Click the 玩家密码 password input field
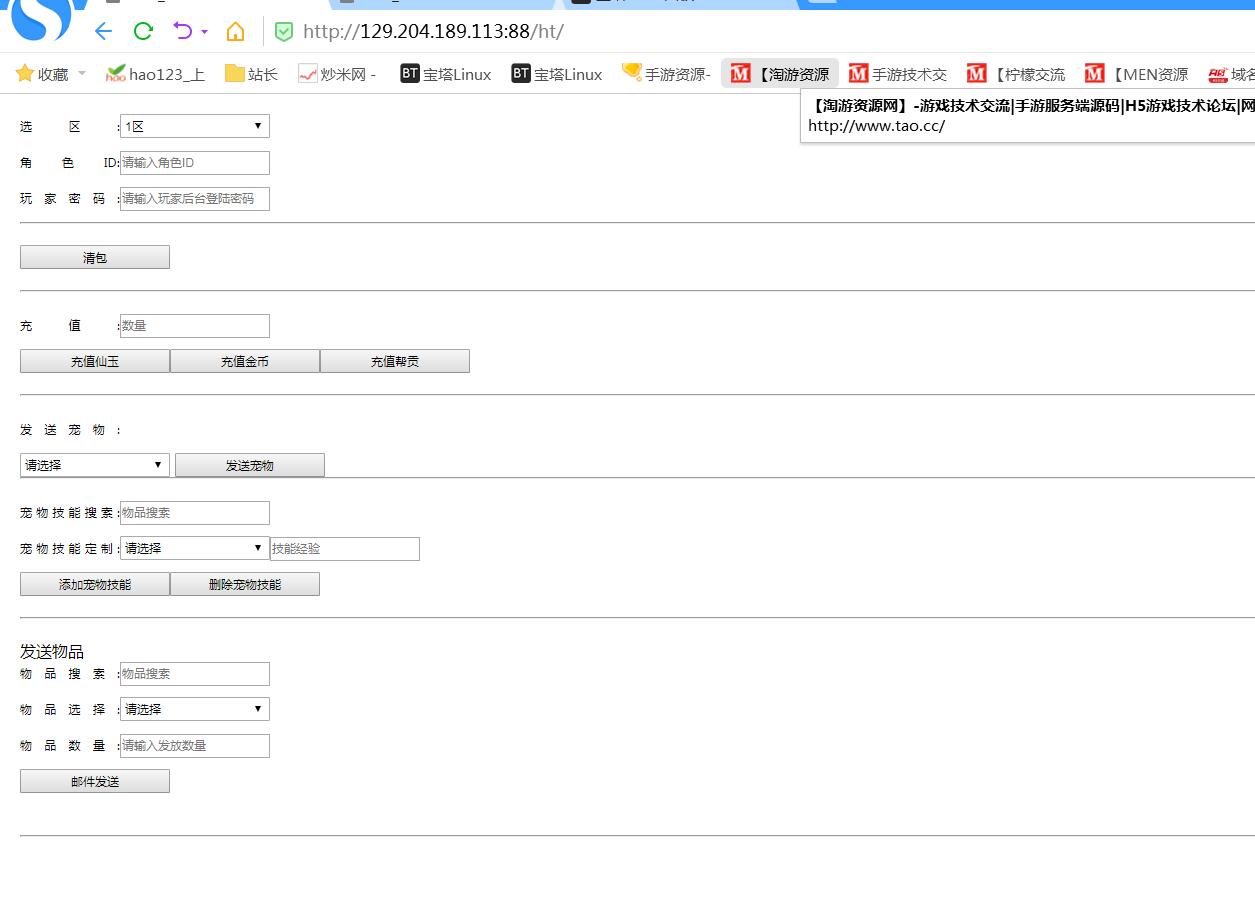 click(194, 199)
